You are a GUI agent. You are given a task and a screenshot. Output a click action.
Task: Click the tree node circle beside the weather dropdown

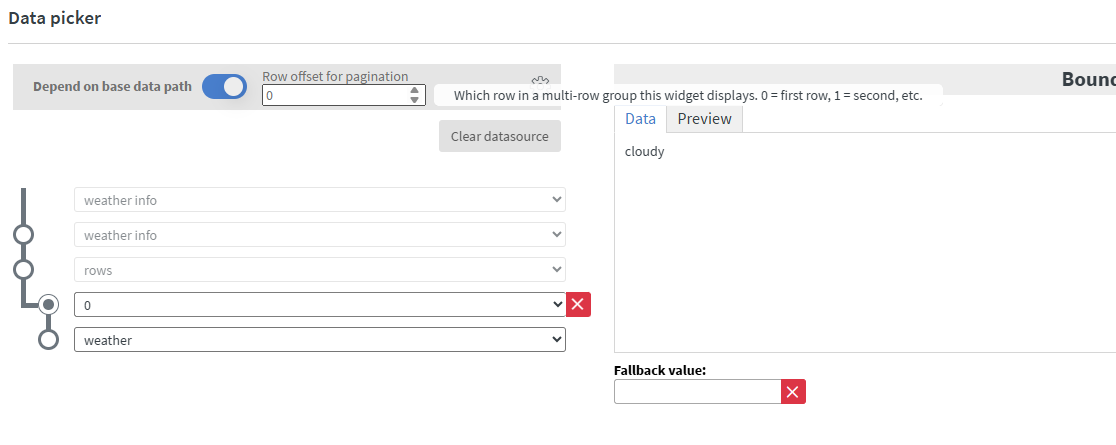click(x=48, y=340)
